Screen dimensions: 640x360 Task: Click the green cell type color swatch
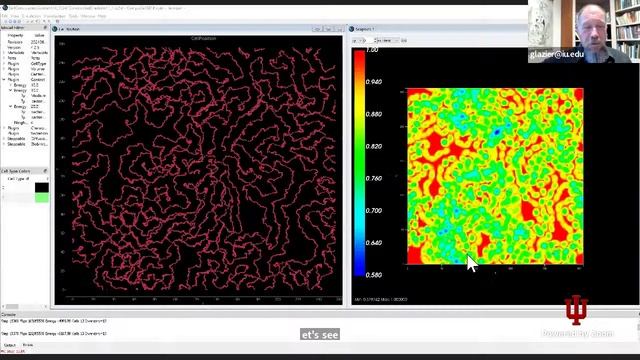click(x=42, y=198)
